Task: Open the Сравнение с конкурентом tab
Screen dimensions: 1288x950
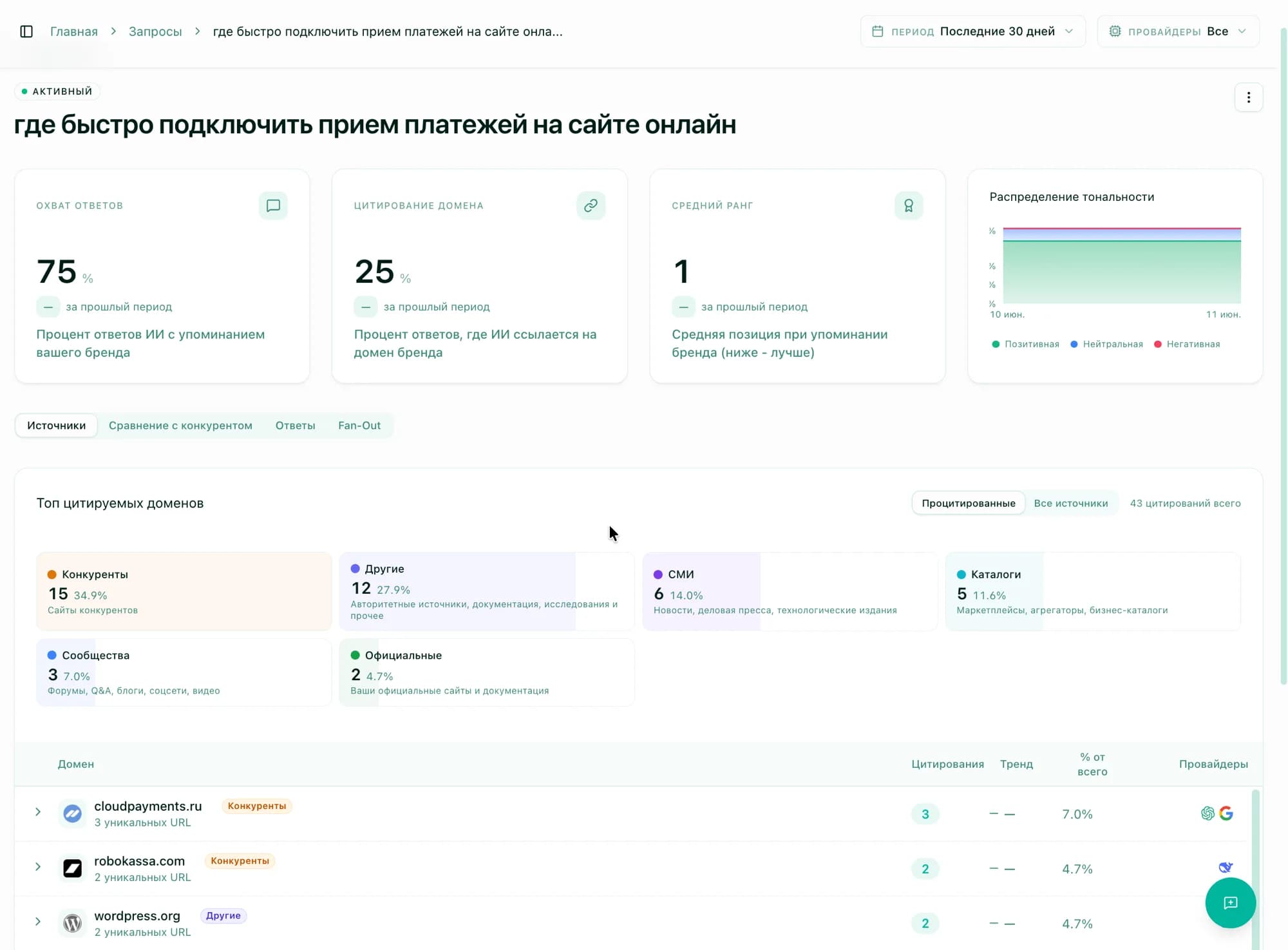Action: pos(180,426)
